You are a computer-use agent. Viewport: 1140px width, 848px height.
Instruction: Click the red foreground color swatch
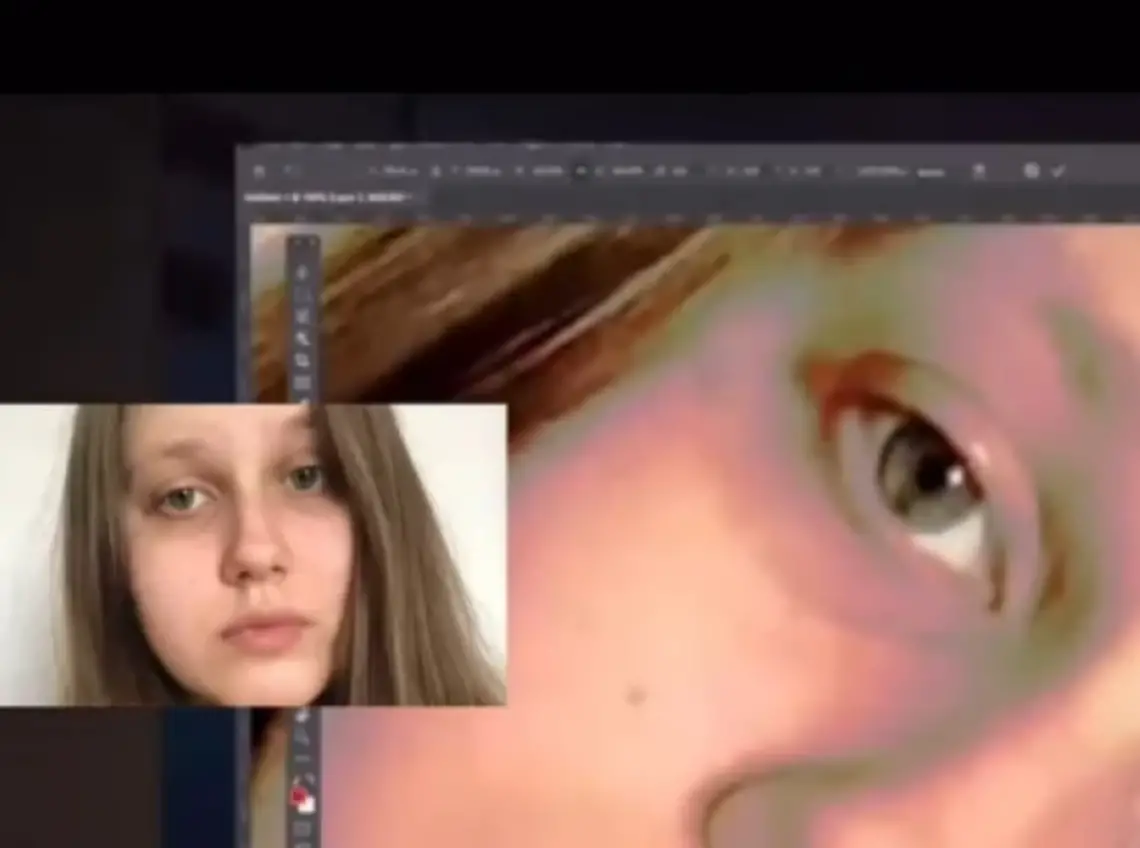click(x=299, y=796)
